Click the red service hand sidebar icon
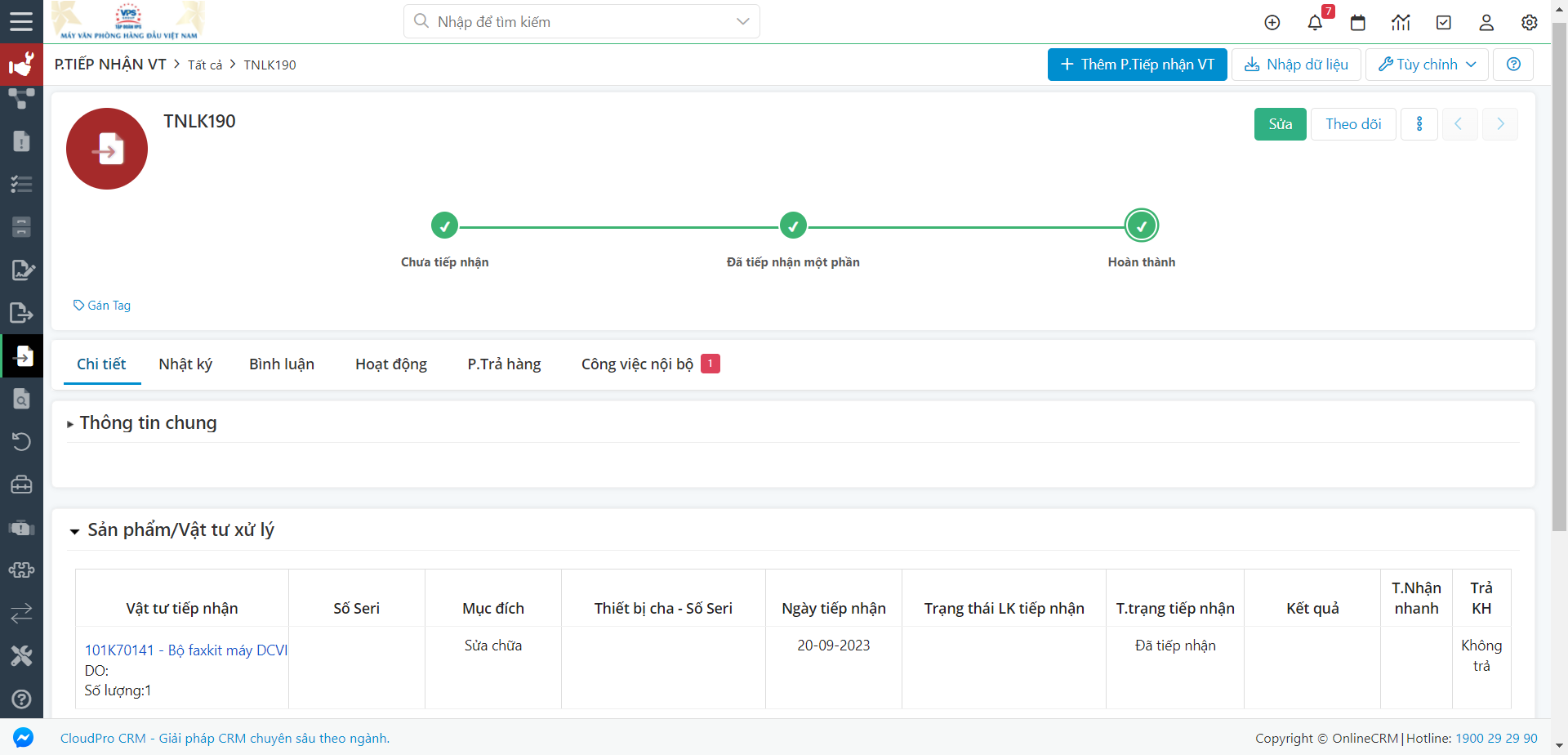 21,65
